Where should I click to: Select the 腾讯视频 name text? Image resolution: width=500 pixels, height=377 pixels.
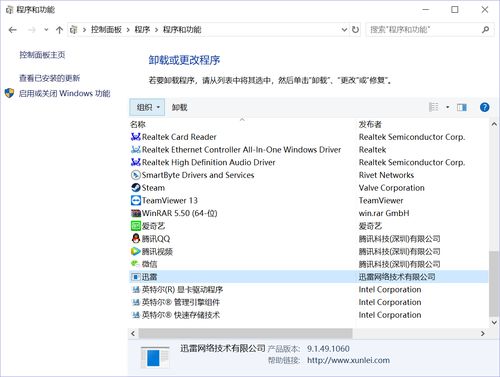click(157, 251)
